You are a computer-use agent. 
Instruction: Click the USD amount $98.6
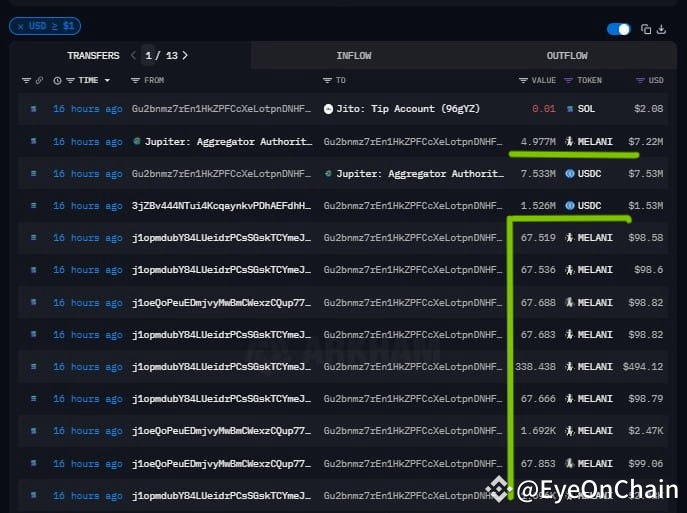[x=648, y=270]
